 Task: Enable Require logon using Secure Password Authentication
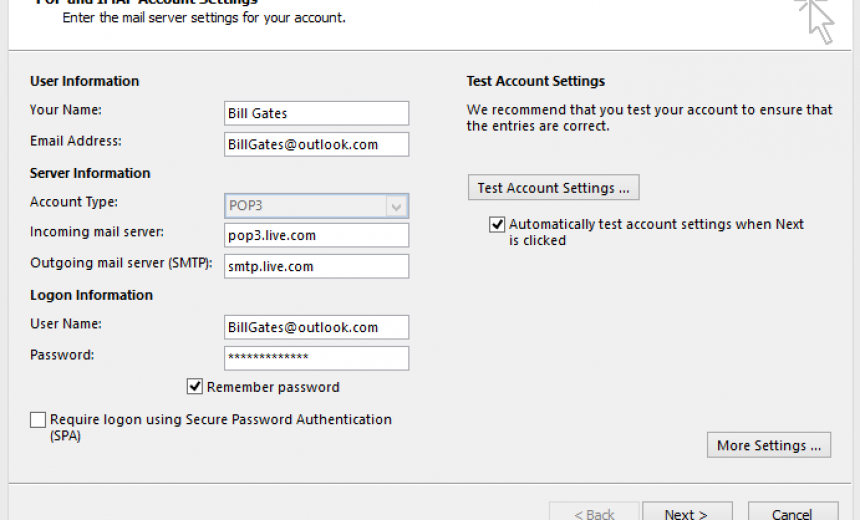(x=38, y=420)
